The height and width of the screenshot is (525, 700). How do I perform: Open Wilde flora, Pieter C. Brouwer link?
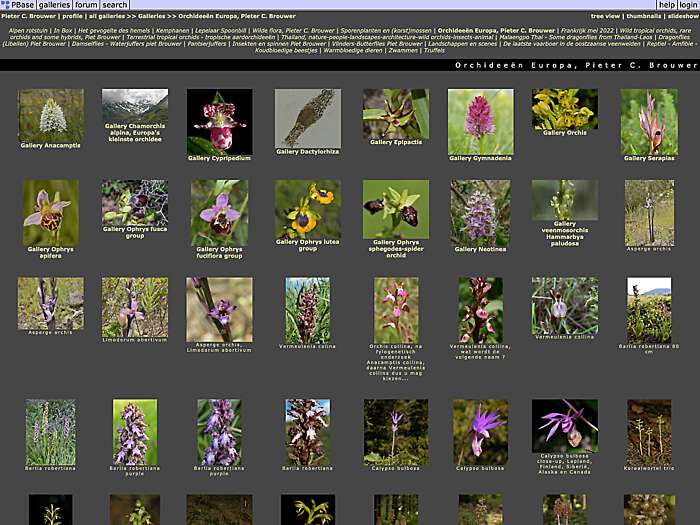pos(293,31)
